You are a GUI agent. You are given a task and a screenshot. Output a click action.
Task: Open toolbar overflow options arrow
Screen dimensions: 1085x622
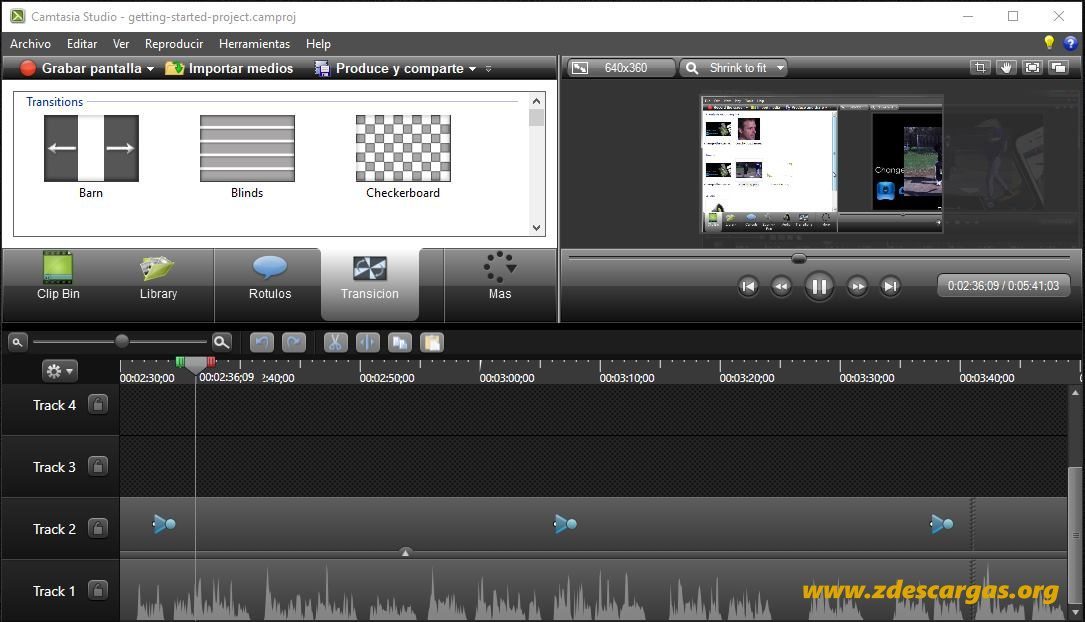(489, 69)
